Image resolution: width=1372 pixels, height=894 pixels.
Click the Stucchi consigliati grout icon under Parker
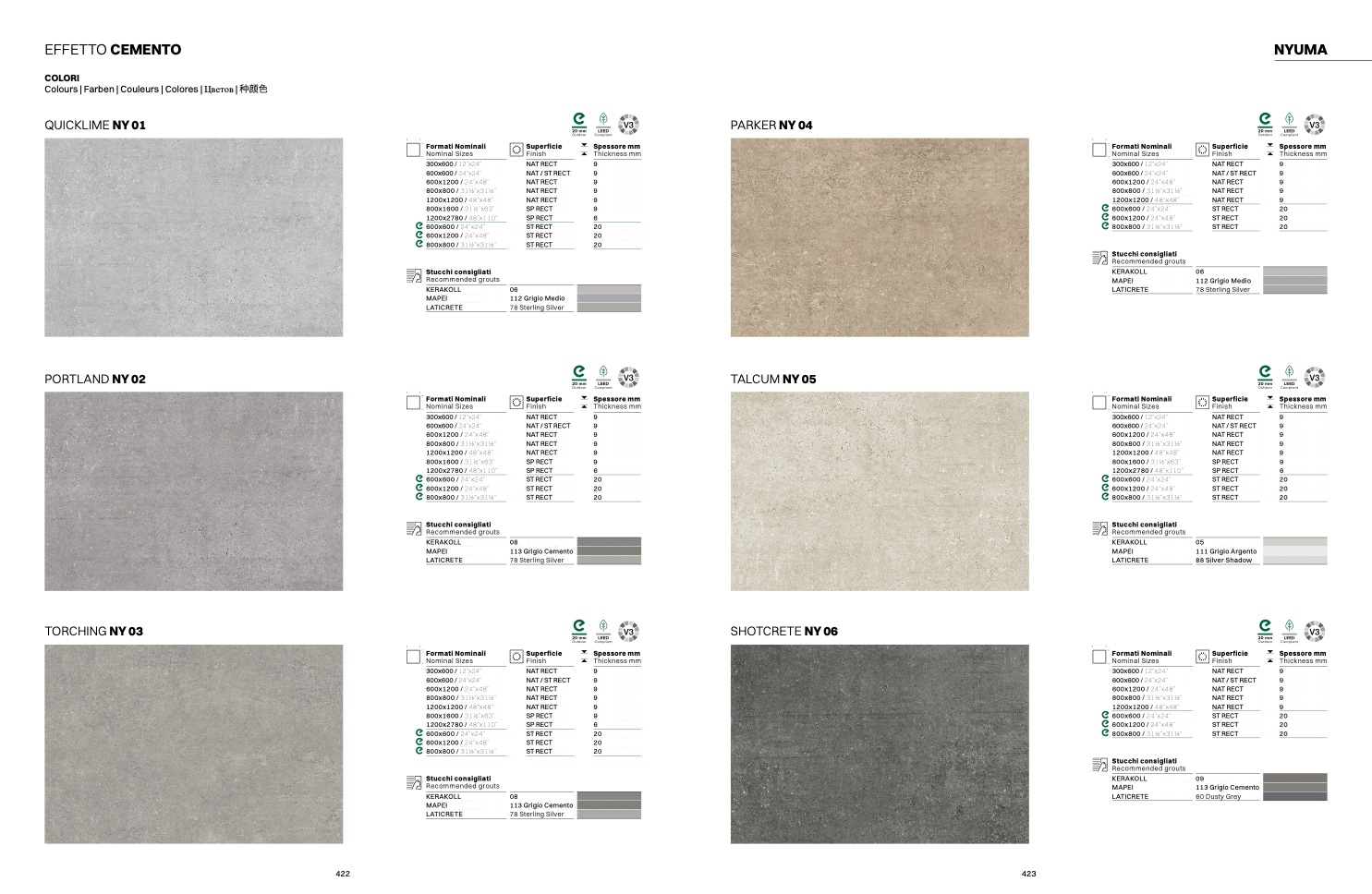coord(1099,258)
